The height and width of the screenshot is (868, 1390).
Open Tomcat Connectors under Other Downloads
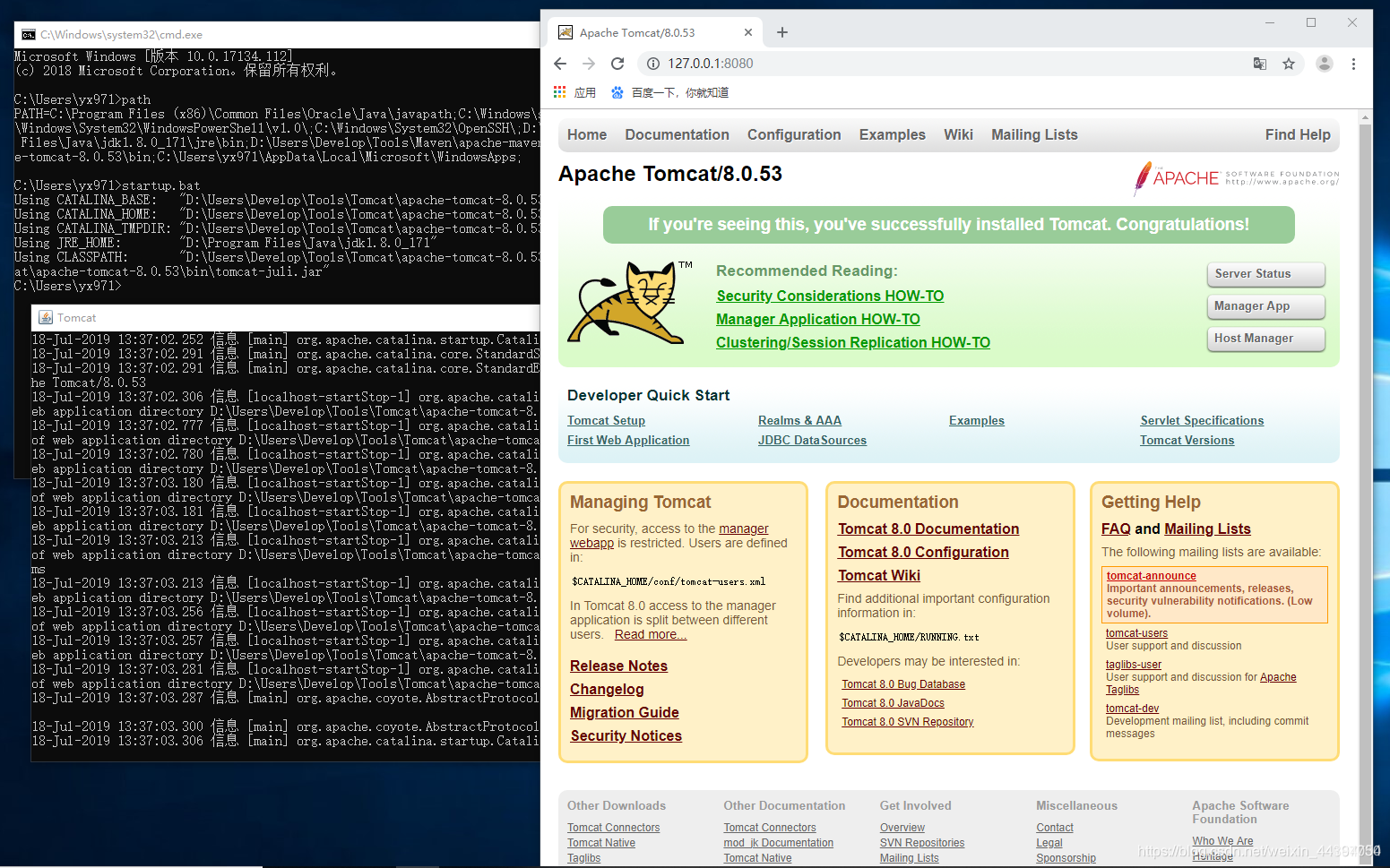click(613, 828)
